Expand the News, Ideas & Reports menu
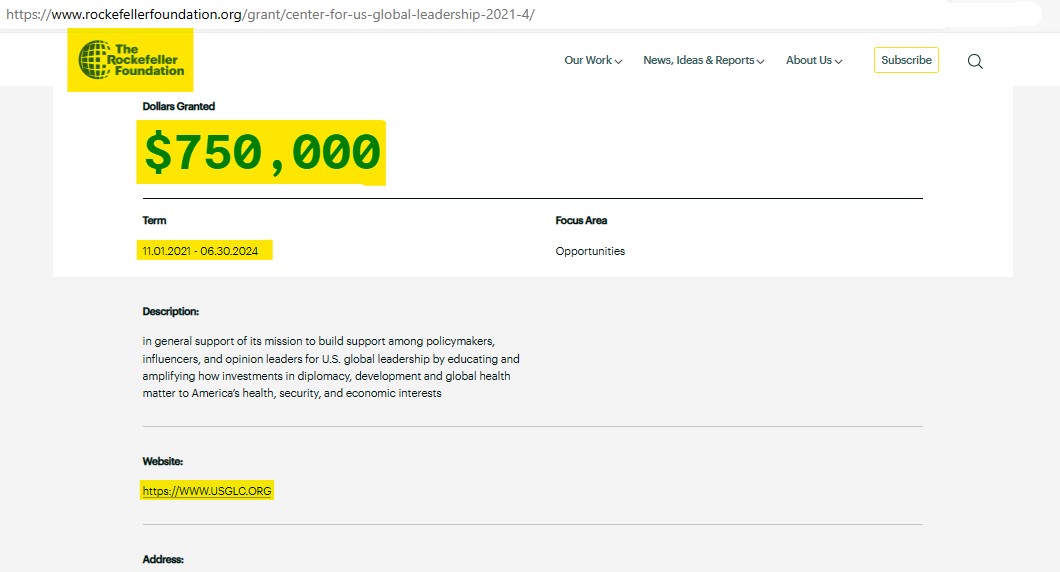This screenshot has width=1060, height=572. click(x=704, y=60)
